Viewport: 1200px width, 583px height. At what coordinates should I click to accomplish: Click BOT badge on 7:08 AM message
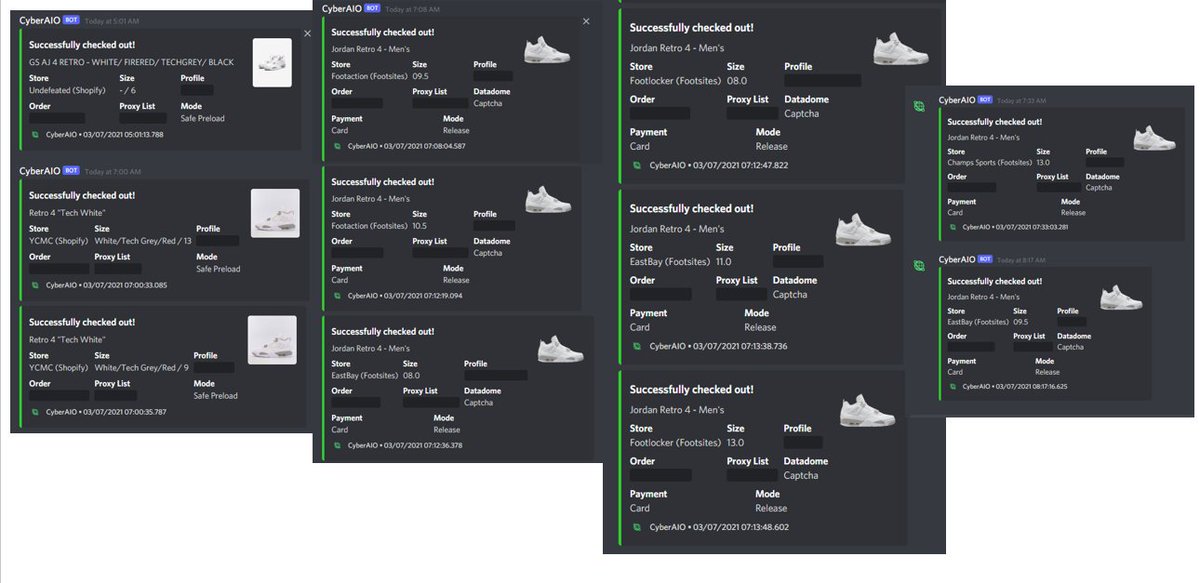click(x=374, y=8)
